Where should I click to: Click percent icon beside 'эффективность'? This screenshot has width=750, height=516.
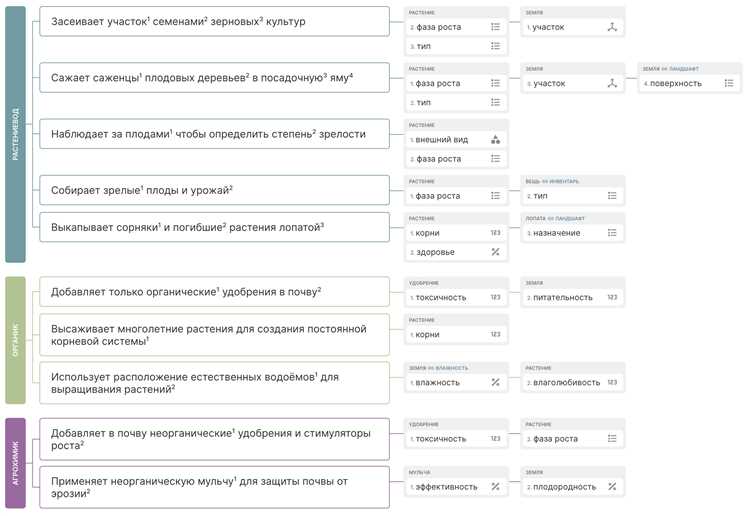(495, 487)
